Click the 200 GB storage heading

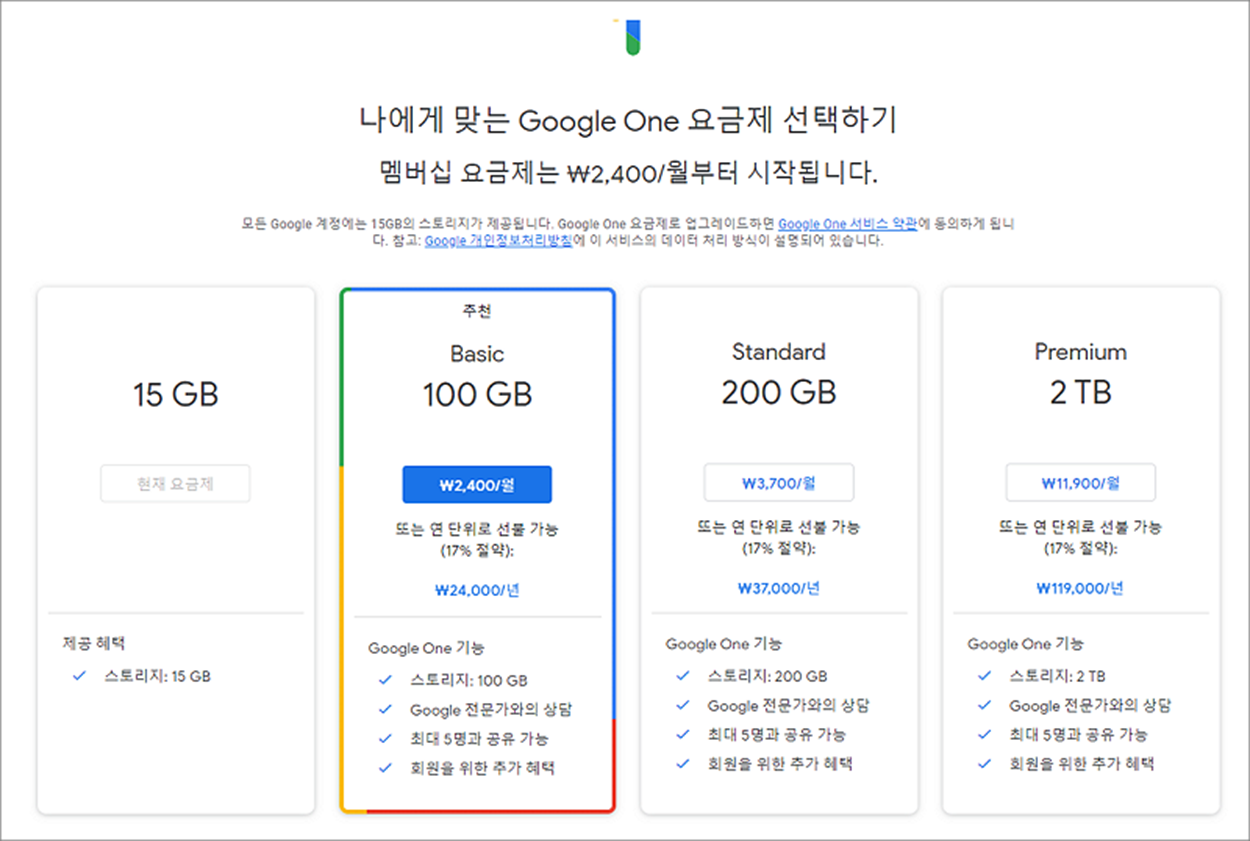(x=779, y=393)
